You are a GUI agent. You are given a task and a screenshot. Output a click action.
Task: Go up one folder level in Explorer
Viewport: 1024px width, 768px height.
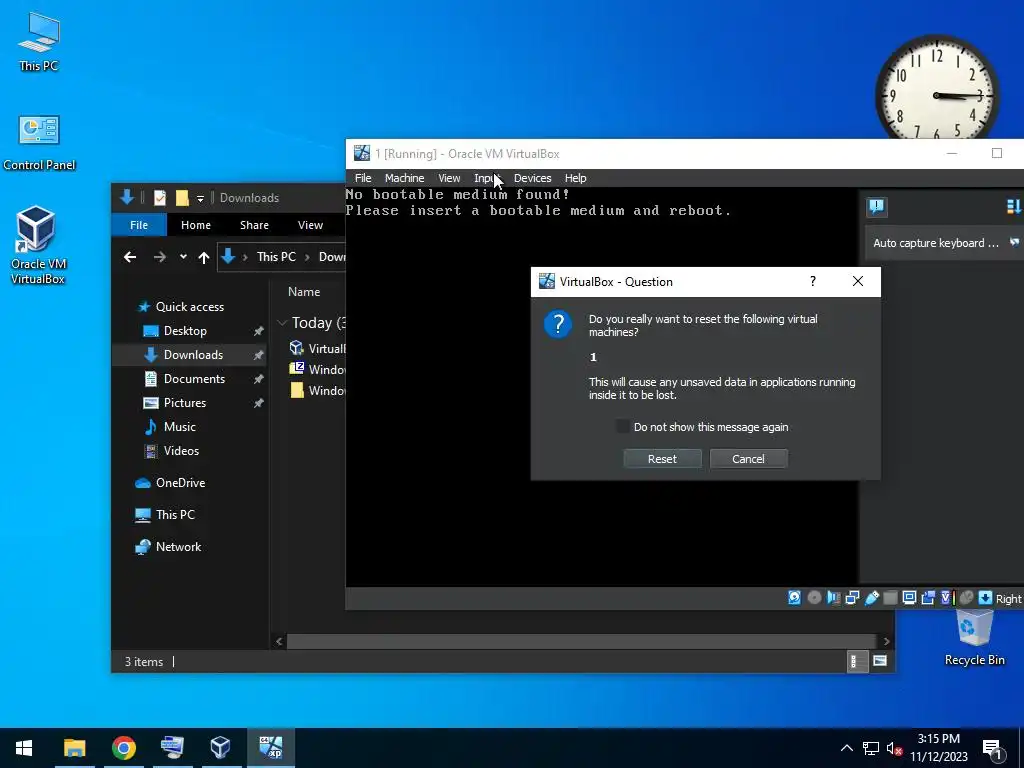204,257
